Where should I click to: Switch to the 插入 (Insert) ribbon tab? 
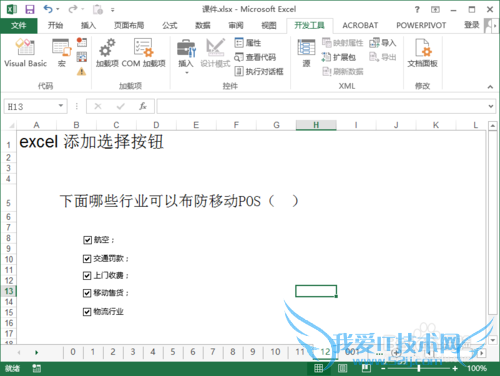point(88,25)
